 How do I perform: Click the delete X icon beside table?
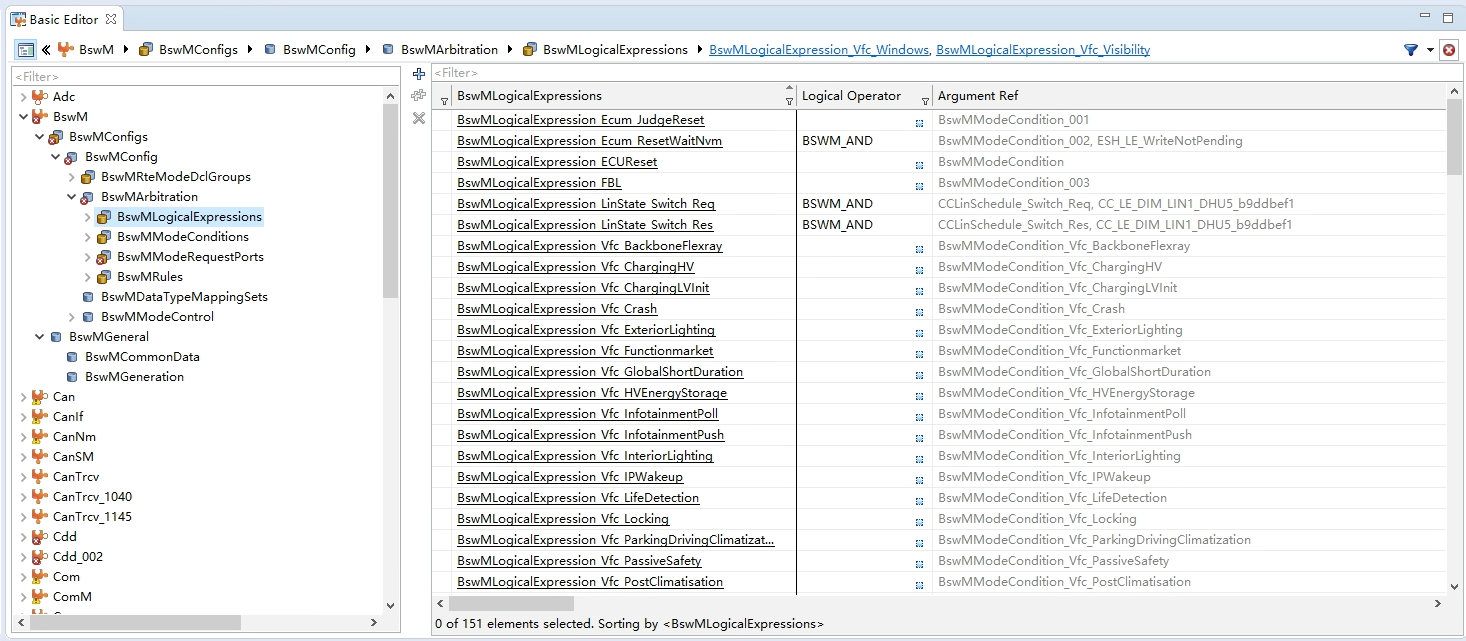coord(419,118)
